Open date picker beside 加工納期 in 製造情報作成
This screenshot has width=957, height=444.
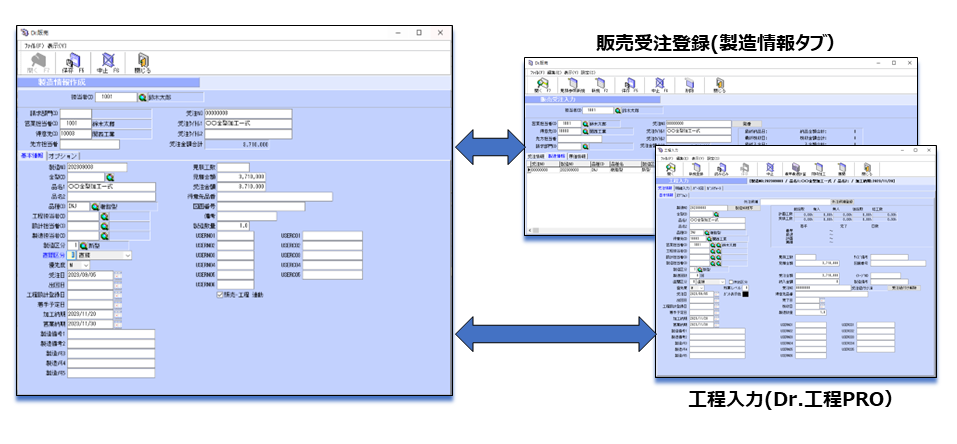pos(118,314)
